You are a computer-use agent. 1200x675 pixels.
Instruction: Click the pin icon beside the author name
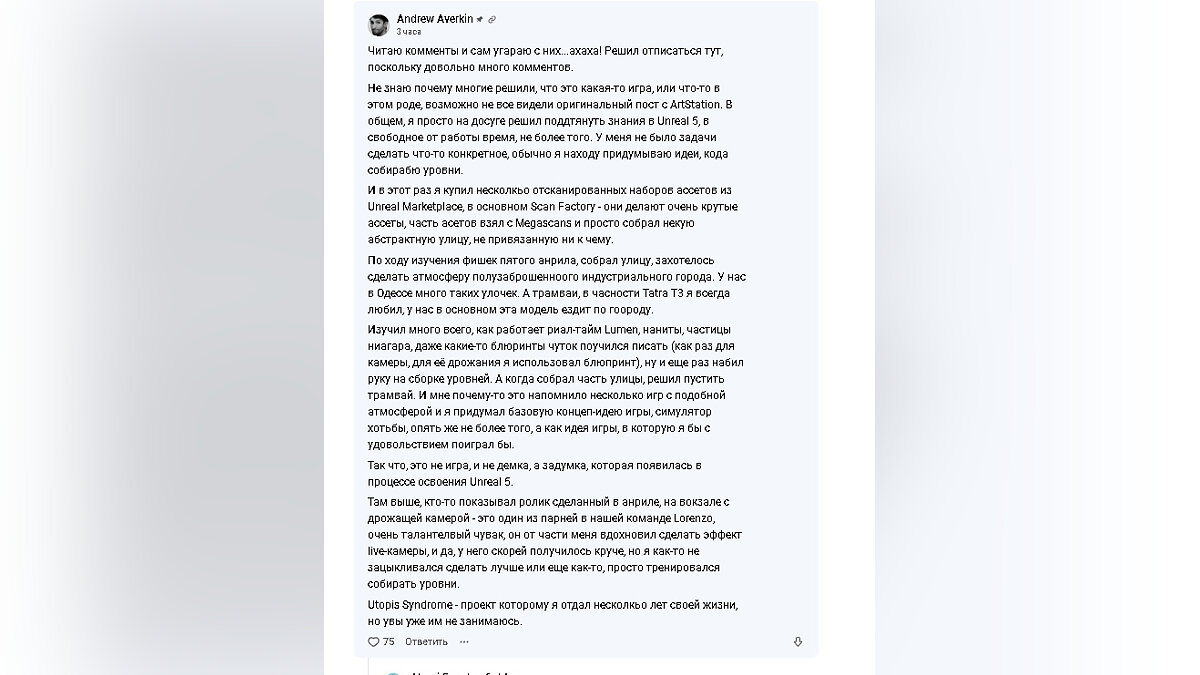[x=480, y=19]
